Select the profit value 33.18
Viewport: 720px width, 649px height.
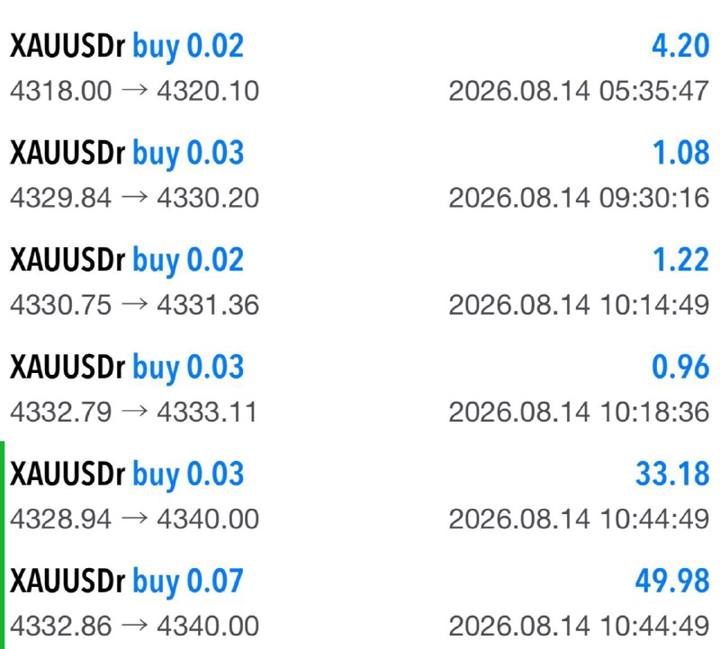click(673, 474)
